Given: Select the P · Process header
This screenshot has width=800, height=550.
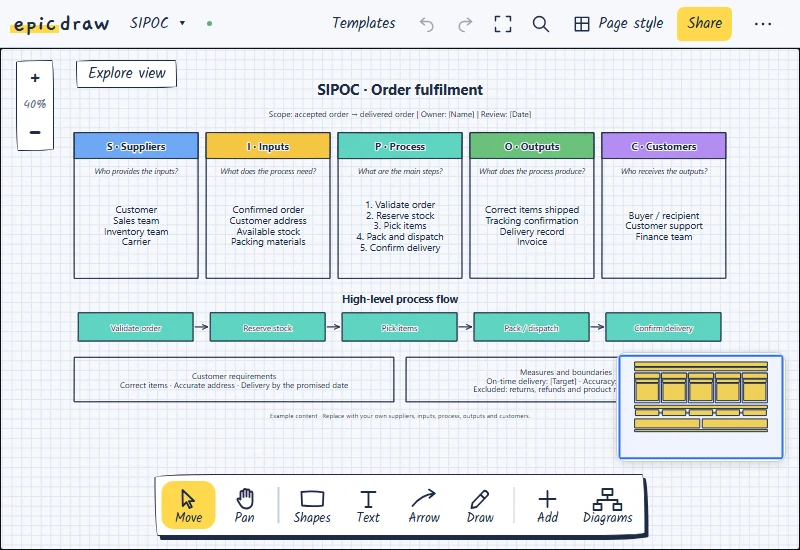Looking at the screenshot, I should [400, 146].
